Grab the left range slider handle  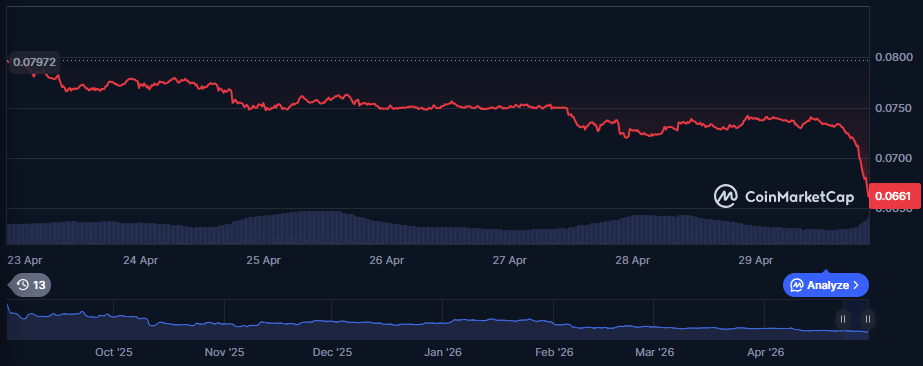tap(843, 320)
